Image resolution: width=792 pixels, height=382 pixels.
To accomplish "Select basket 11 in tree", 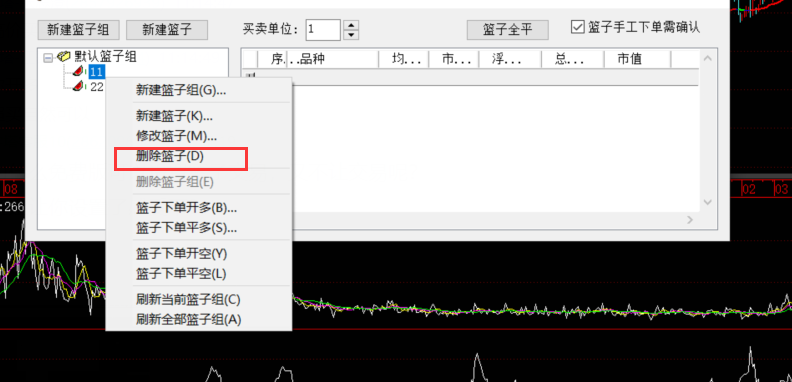I will tap(96, 72).
